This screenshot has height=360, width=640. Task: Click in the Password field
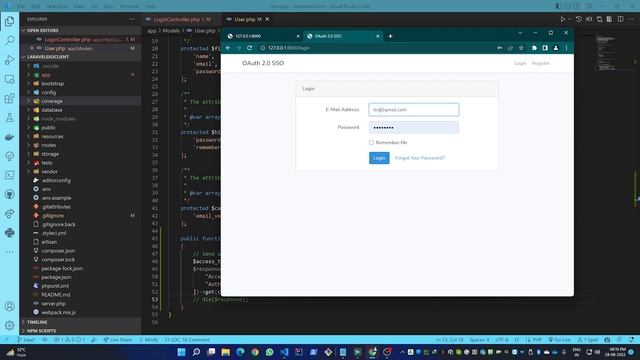click(x=413, y=127)
